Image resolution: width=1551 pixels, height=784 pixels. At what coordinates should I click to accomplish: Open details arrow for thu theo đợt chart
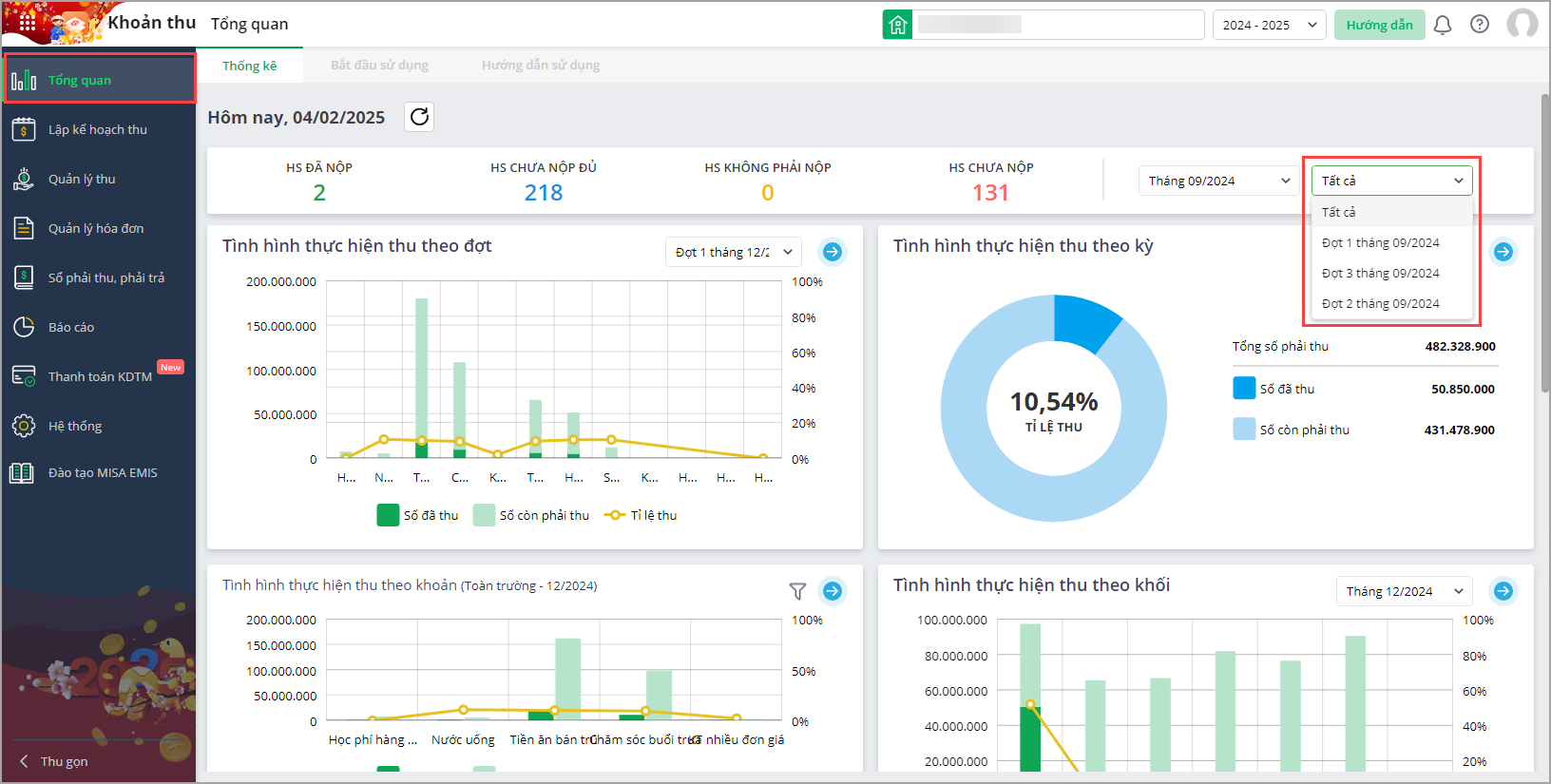point(833,252)
